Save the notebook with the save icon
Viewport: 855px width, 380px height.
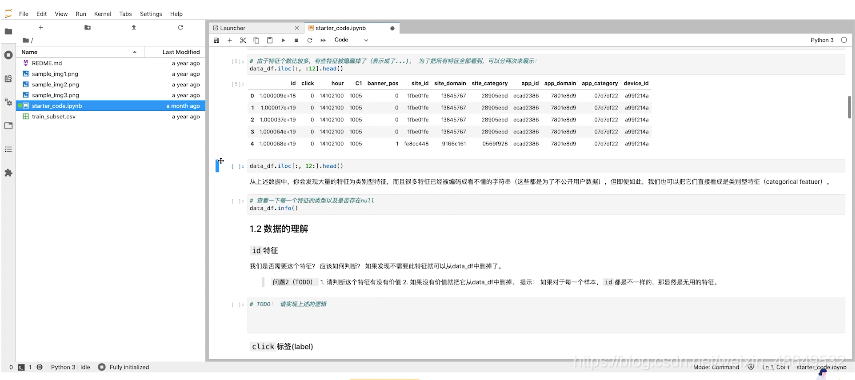216,40
